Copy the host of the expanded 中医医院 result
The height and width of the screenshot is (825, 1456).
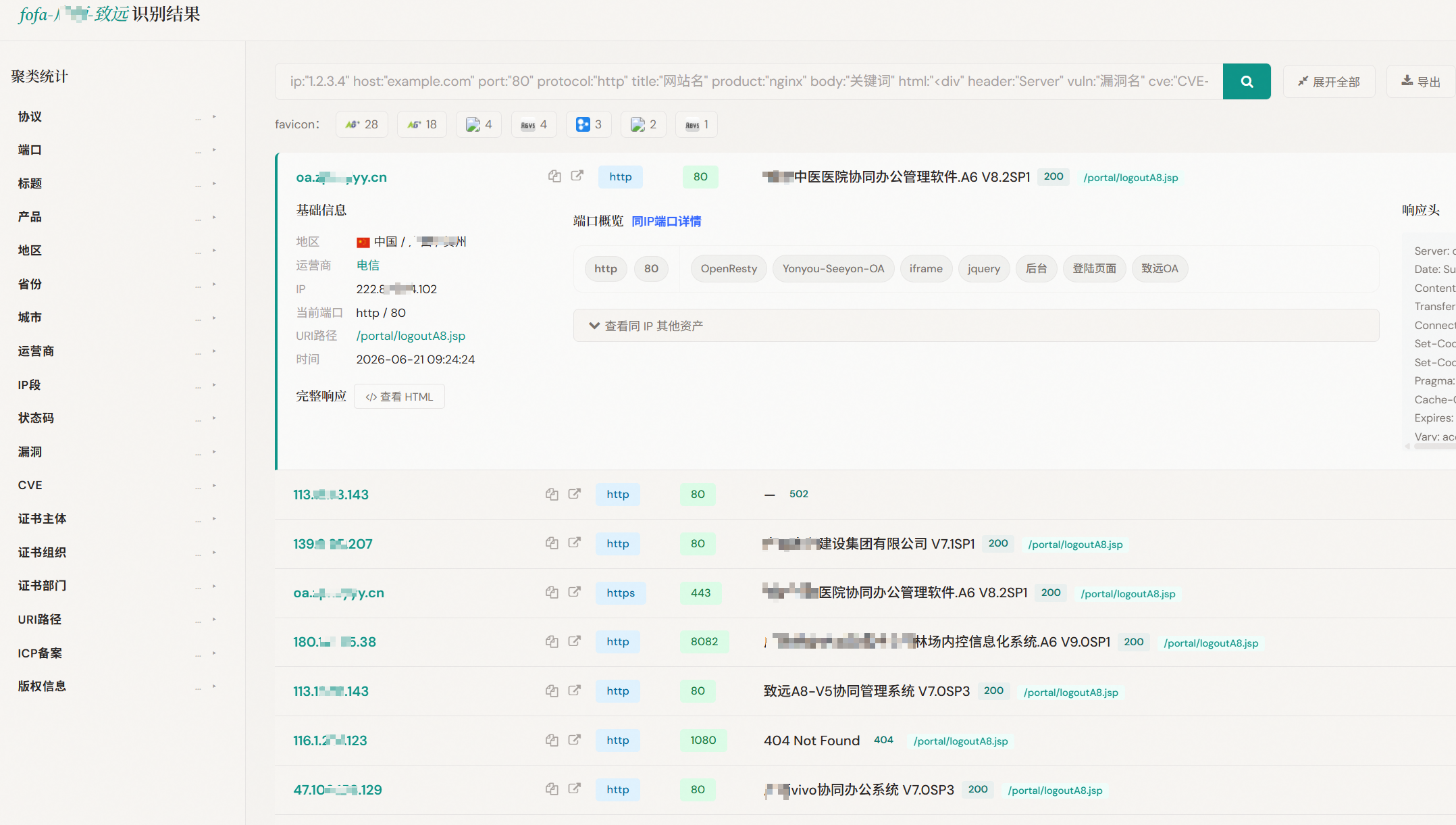click(554, 176)
